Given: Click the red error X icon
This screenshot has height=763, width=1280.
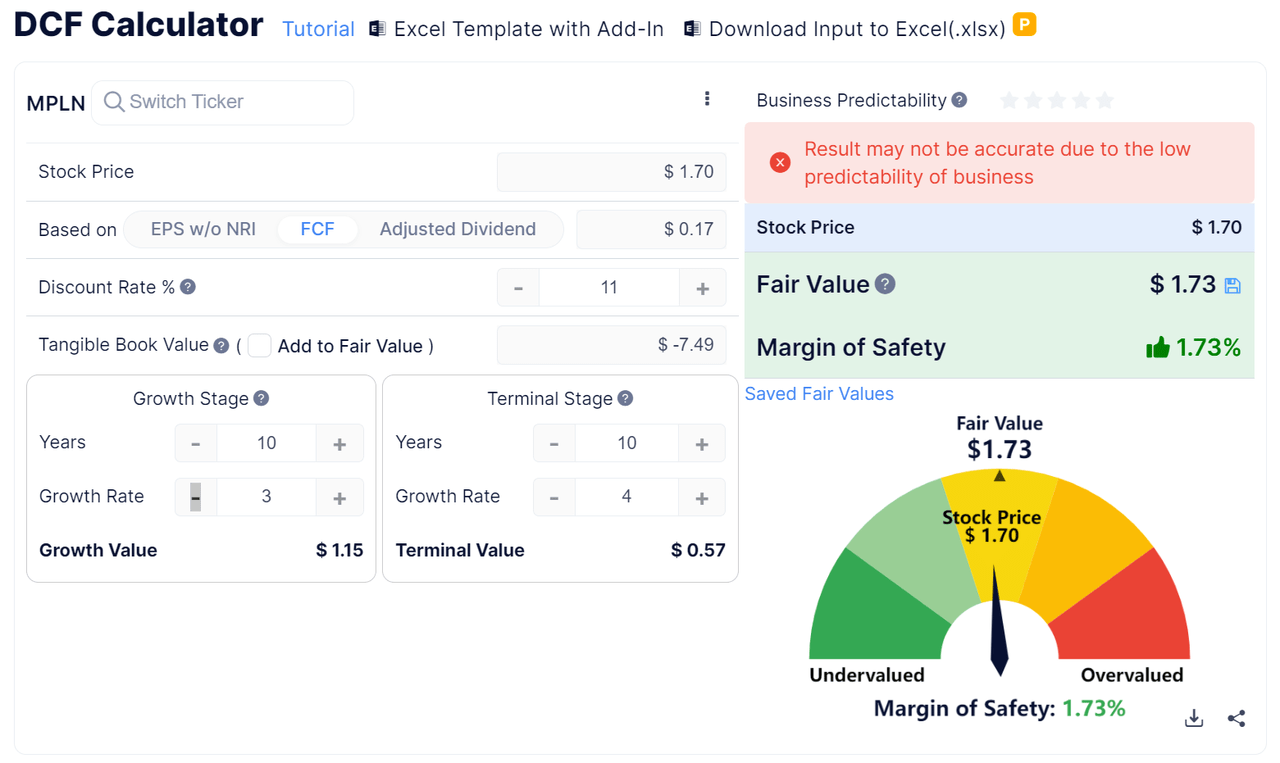Looking at the screenshot, I should point(780,163).
